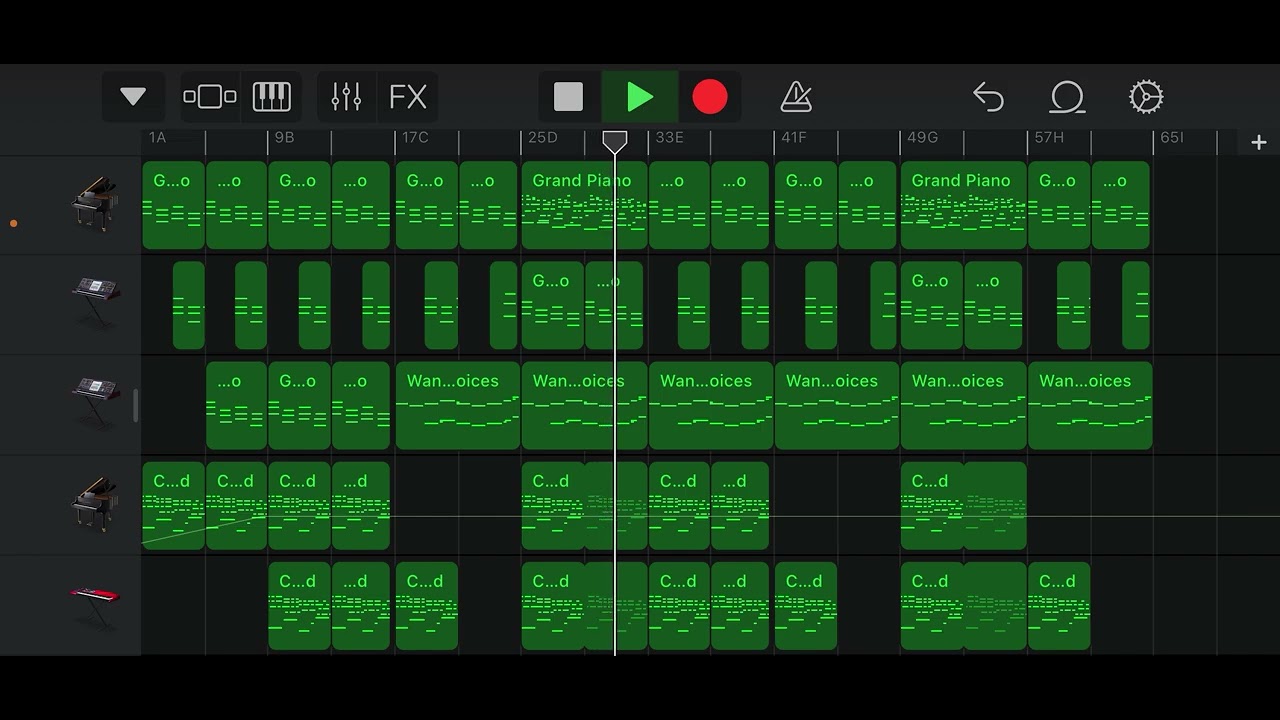
Task: Select the red keyboard C...d region at 57H
Action: 1059,605
